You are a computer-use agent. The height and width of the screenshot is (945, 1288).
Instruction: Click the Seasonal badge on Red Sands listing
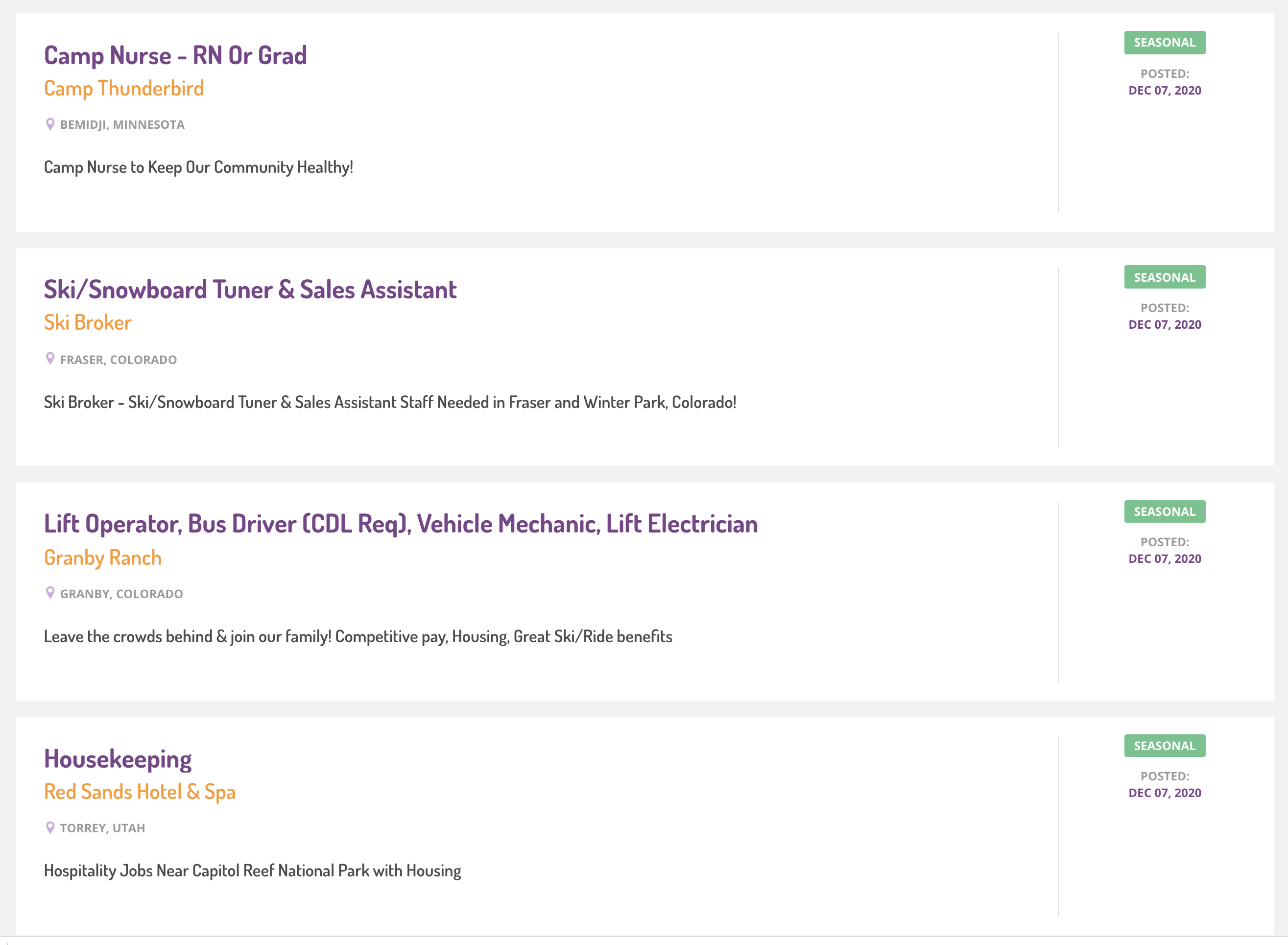pos(1165,746)
